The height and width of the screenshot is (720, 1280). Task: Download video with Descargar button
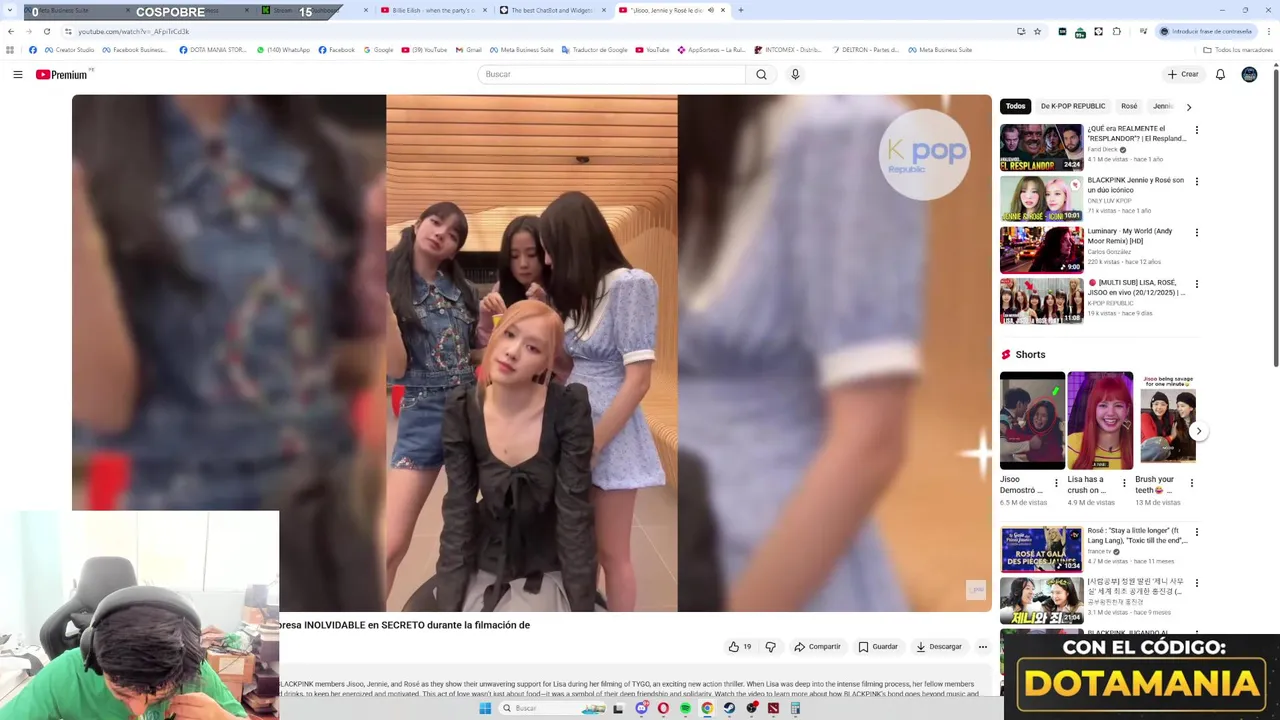coord(939,647)
